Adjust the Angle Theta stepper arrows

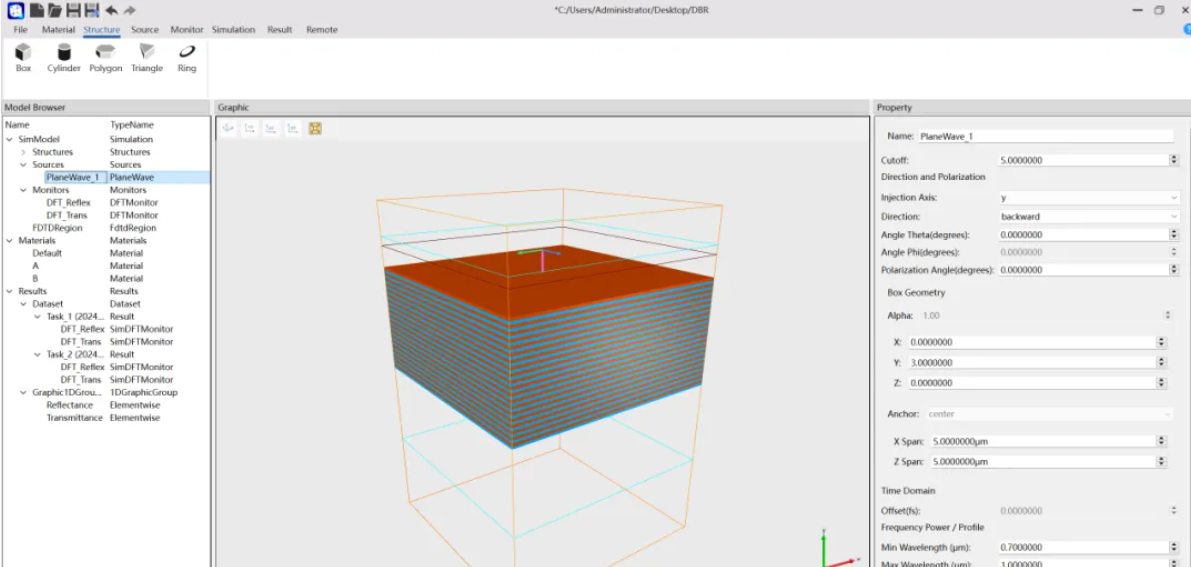[1174, 235]
